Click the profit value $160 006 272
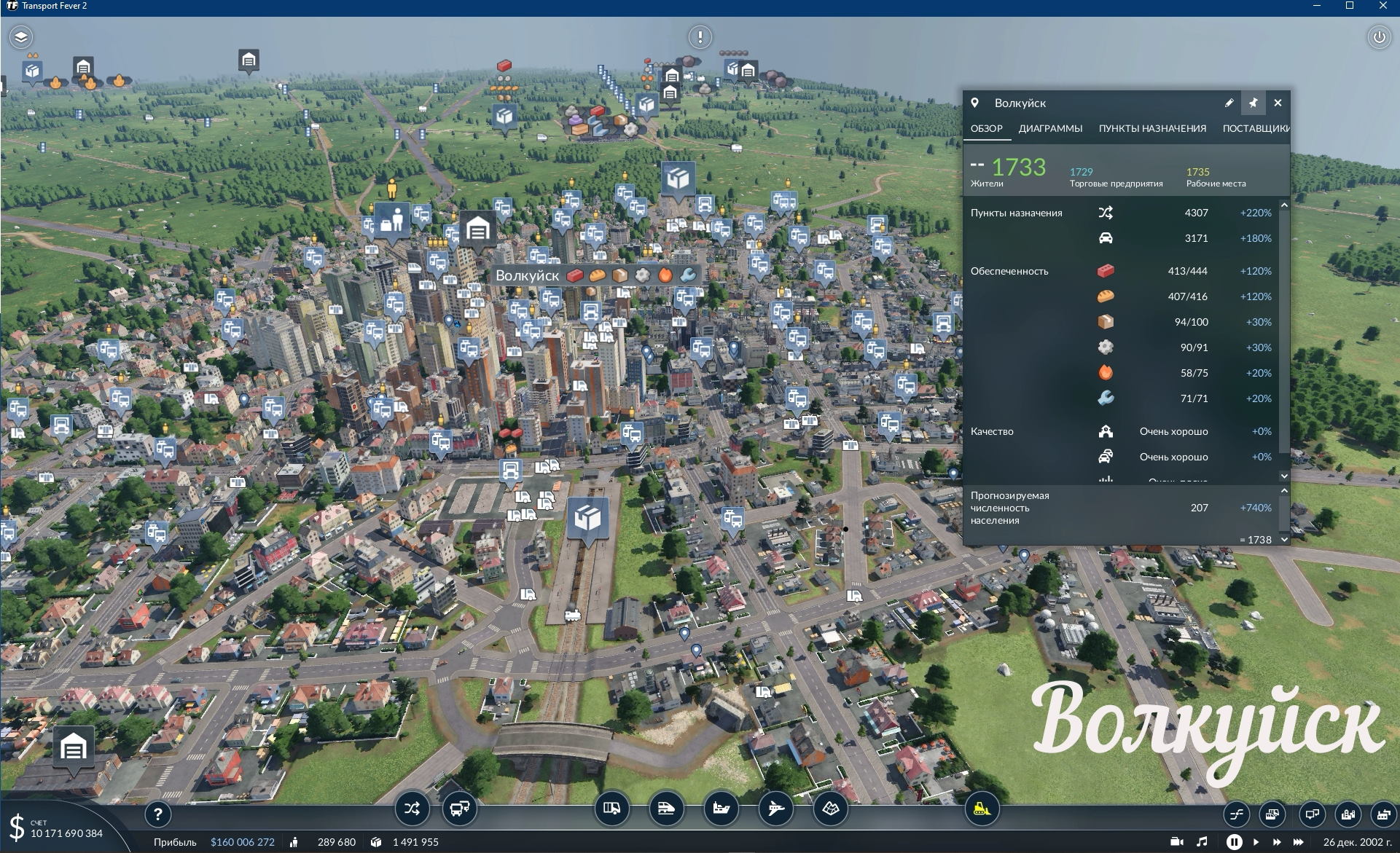 click(243, 842)
